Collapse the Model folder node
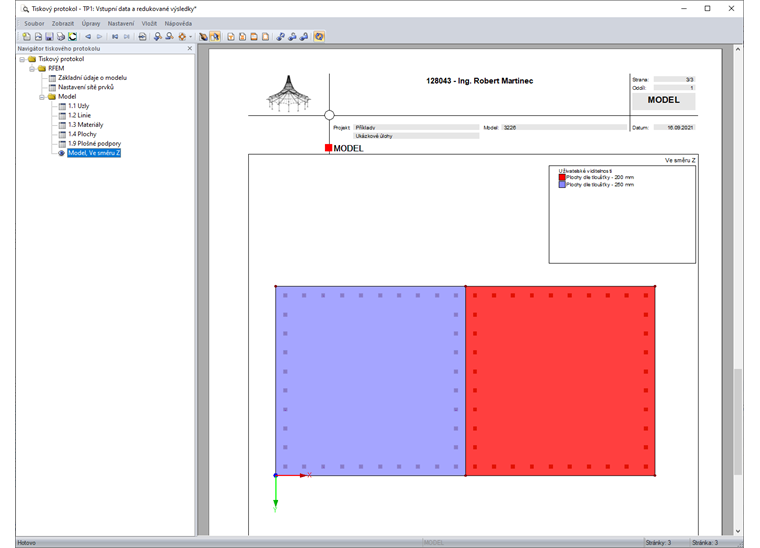Viewport: 760px width, 548px height. click(42, 97)
